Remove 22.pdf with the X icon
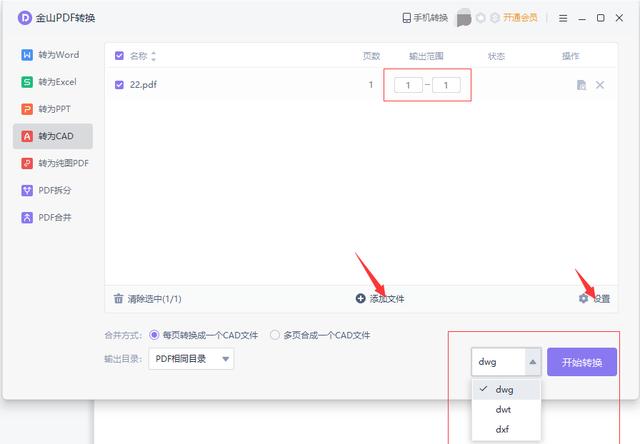 (x=600, y=85)
